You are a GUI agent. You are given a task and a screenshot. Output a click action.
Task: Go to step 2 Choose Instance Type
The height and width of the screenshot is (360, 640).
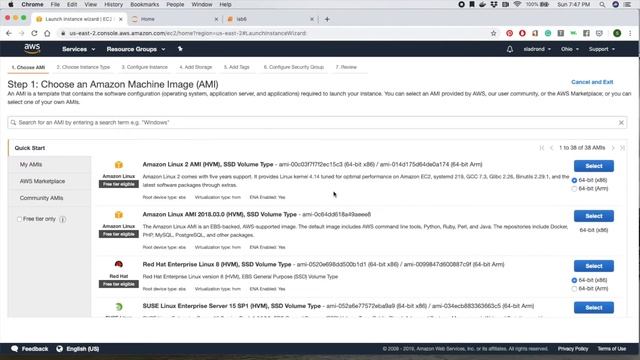click(x=83, y=67)
